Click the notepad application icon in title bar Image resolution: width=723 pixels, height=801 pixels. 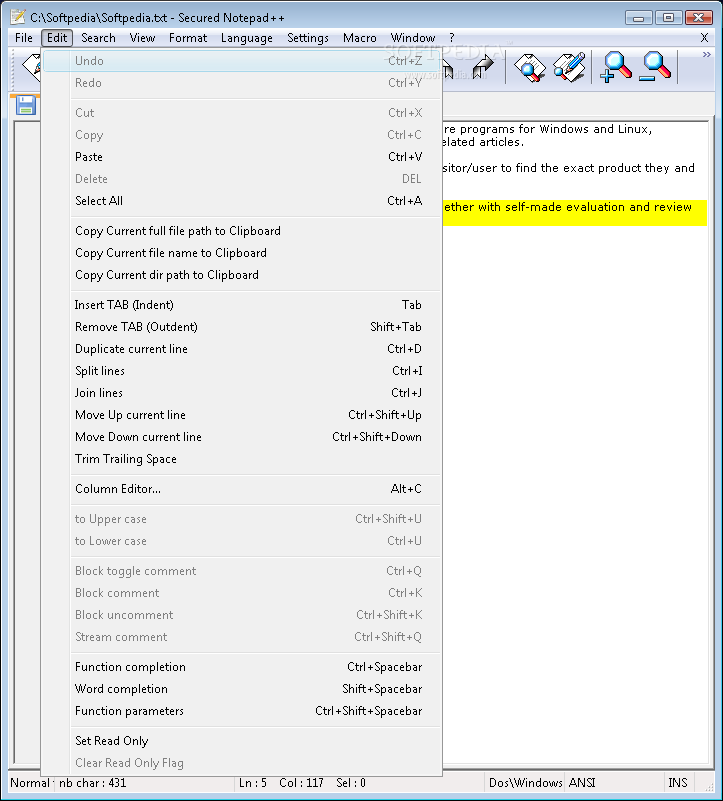18,16
